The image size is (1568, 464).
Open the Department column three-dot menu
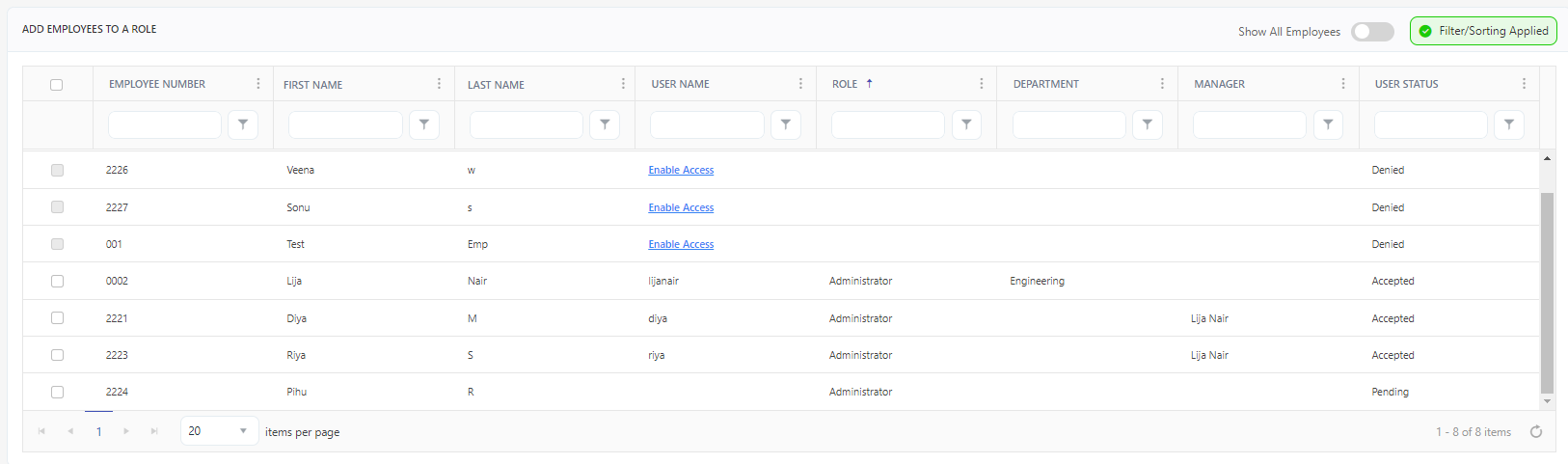tap(1162, 84)
